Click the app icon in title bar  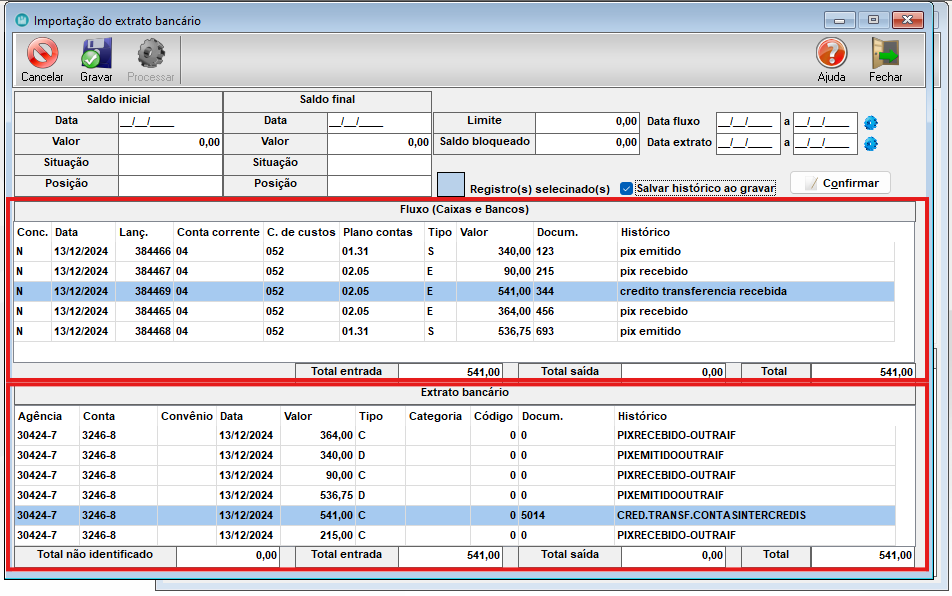pos(22,20)
